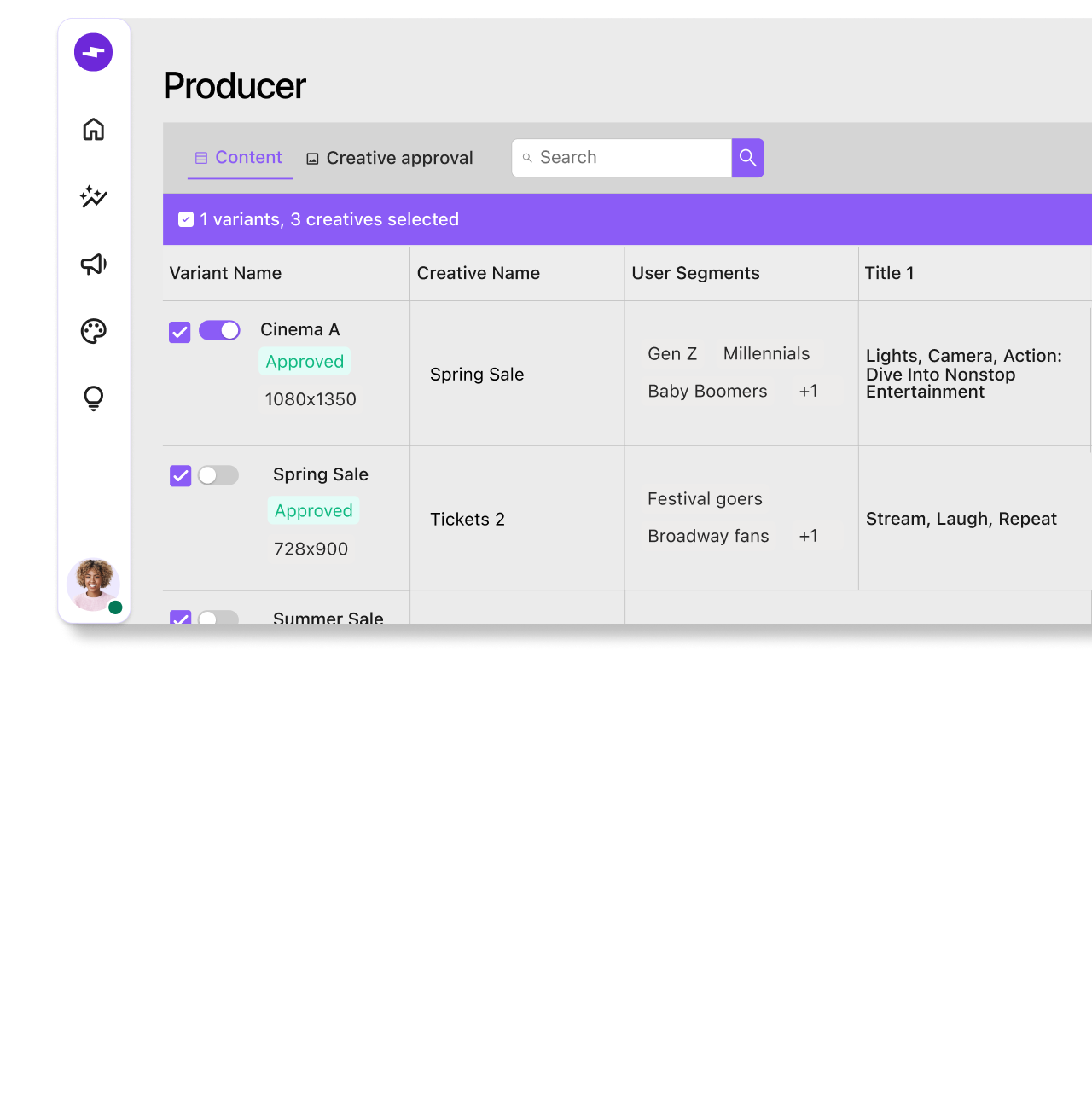Image resolution: width=1092 pixels, height=1093 pixels.
Task: Click the Spring Sale variant name
Action: coord(321,474)
